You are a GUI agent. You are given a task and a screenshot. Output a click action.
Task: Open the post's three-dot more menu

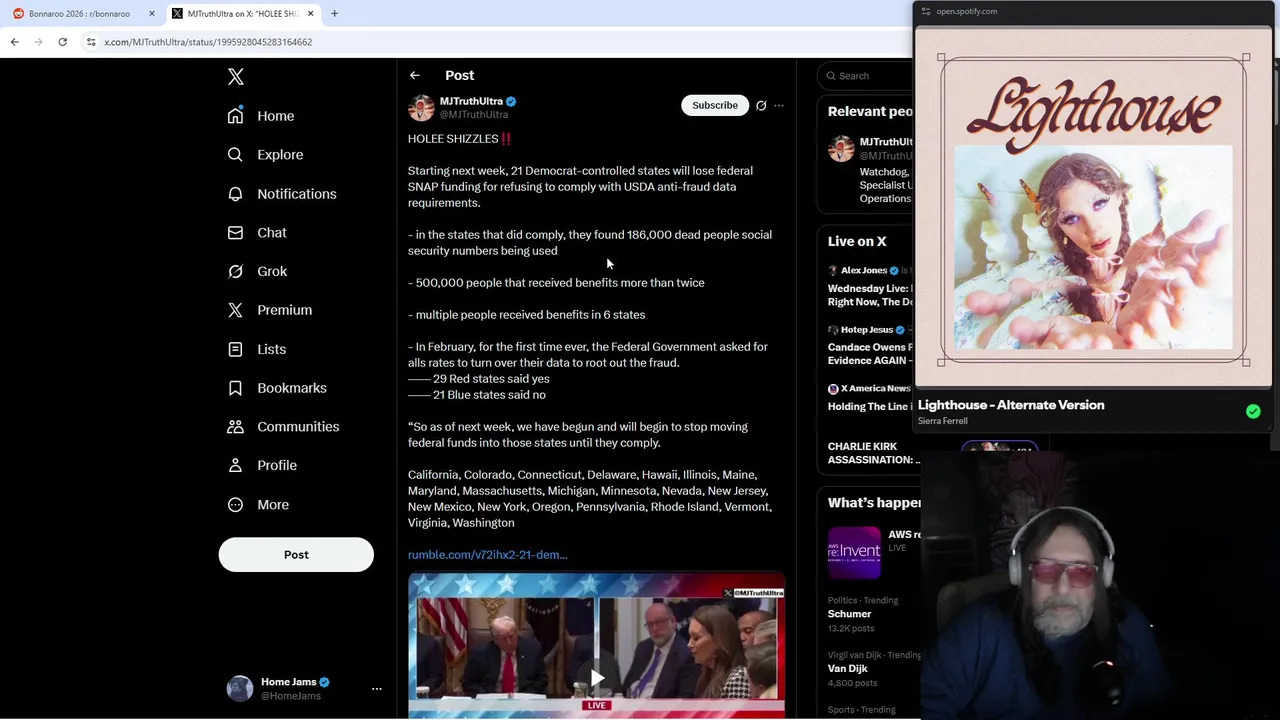point(779,105)
